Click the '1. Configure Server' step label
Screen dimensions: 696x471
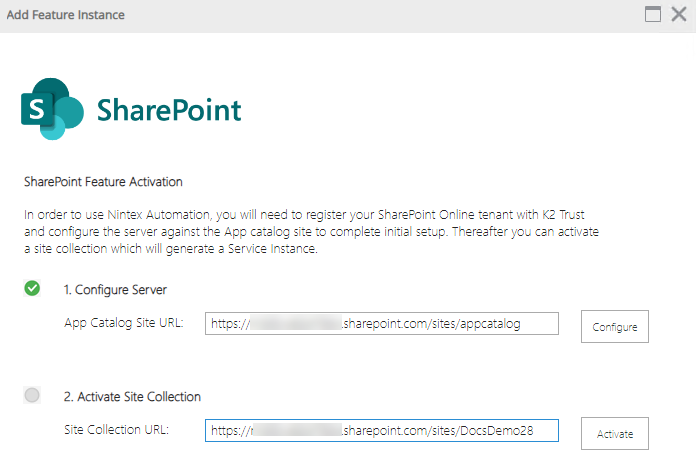tap(115, 290)
